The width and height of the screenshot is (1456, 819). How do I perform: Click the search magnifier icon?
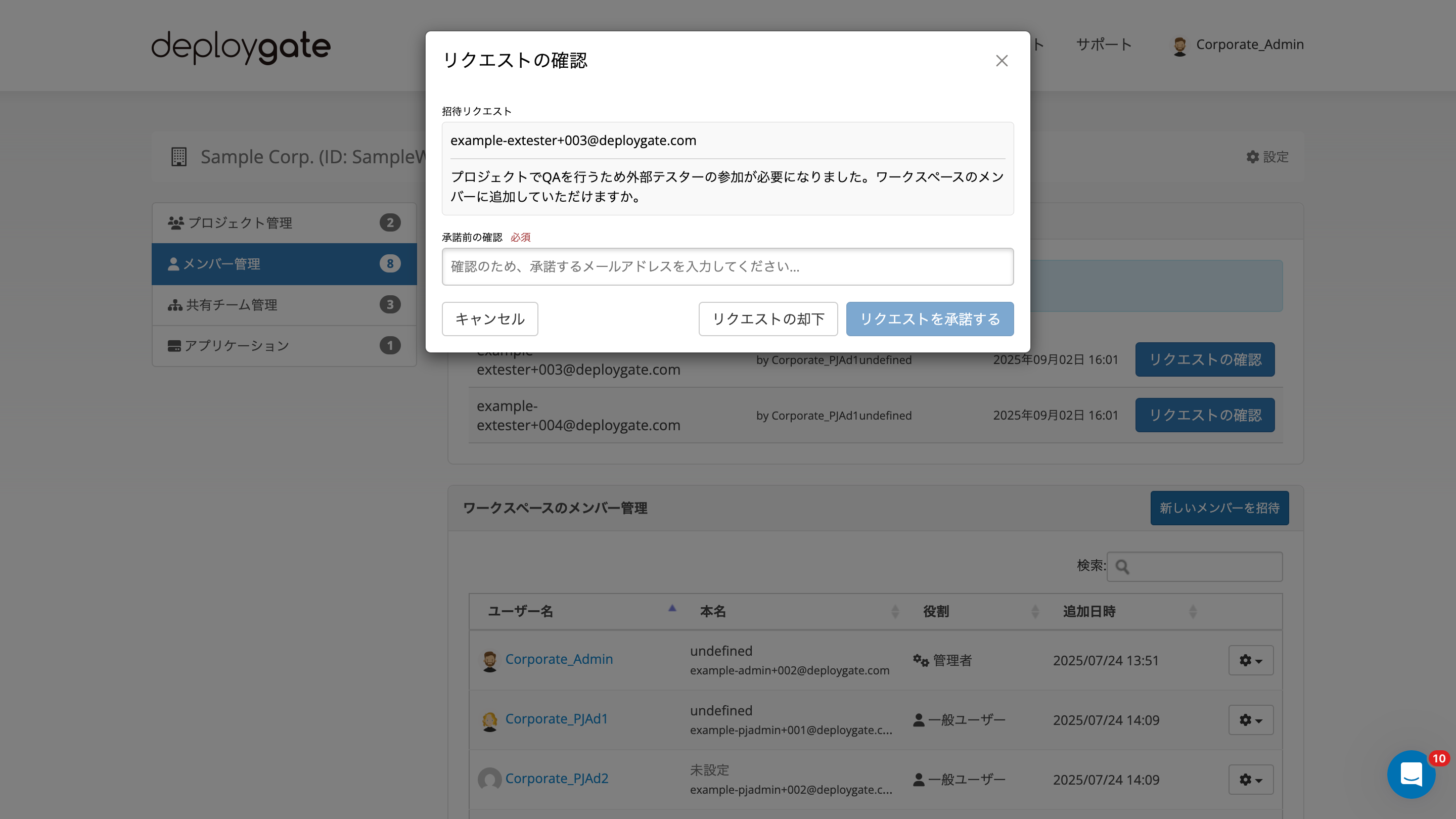coord(1123,566)
